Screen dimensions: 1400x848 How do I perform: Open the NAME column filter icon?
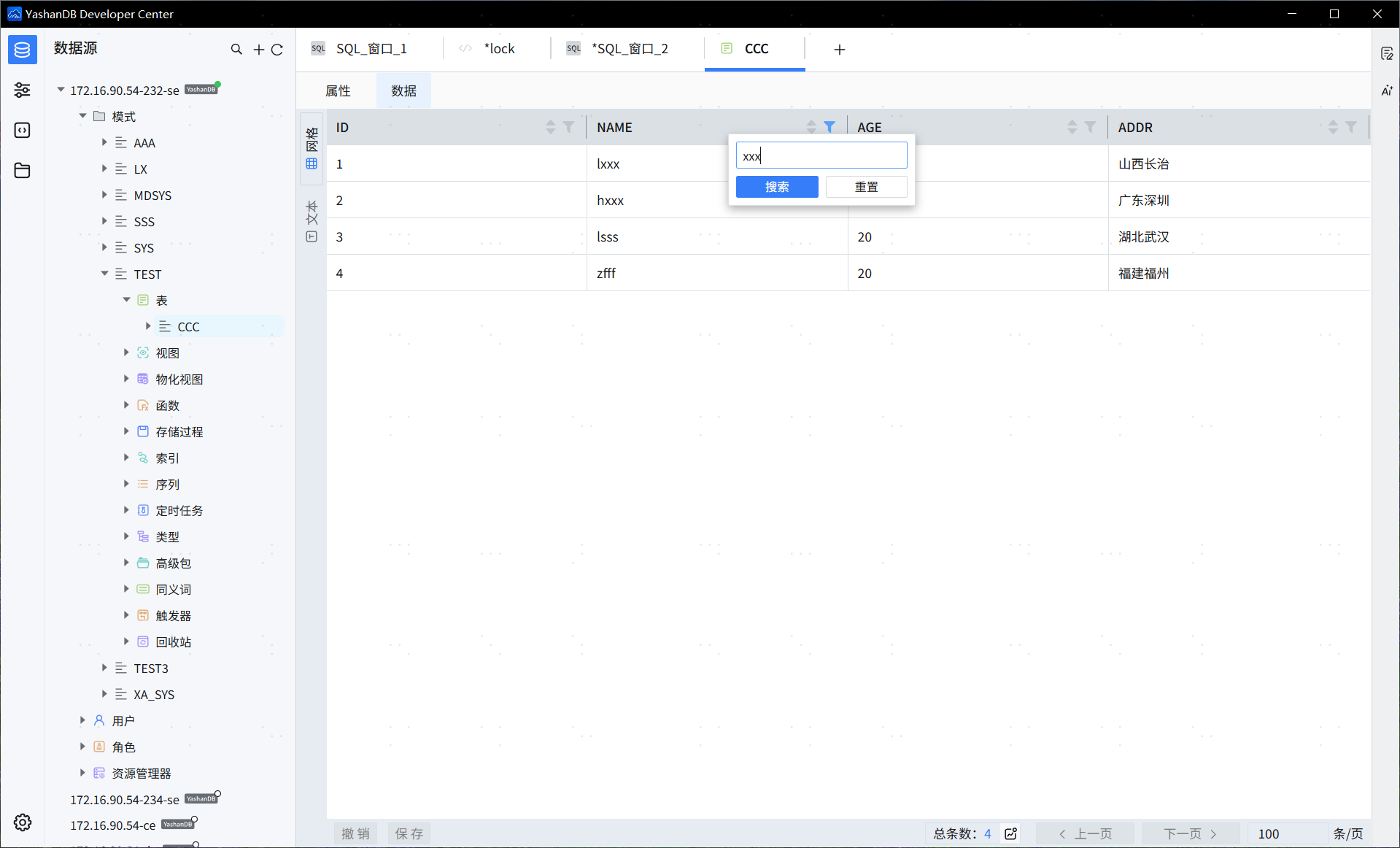pyautogui.click(x=829, y=127)
